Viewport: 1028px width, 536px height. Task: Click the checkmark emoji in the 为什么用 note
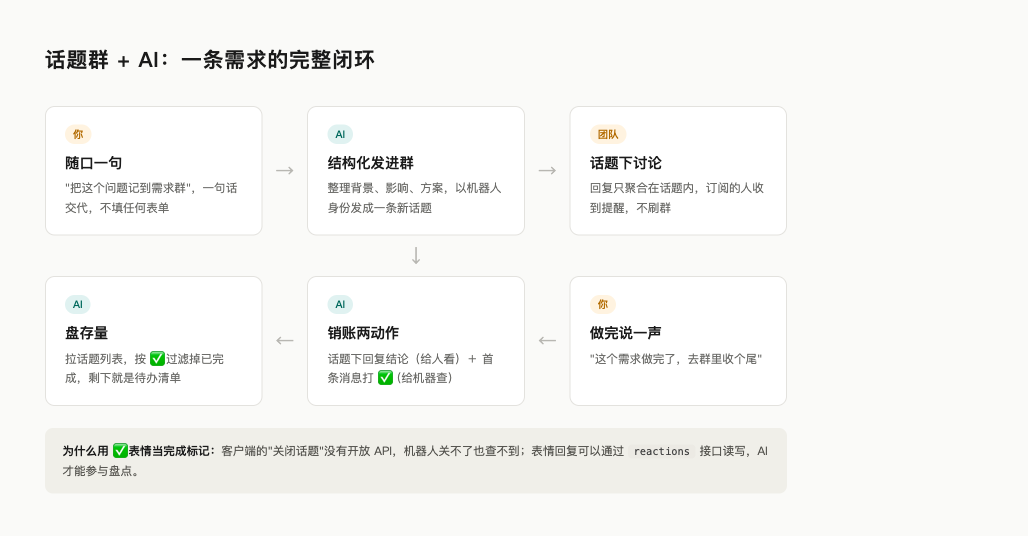[120, 451]
